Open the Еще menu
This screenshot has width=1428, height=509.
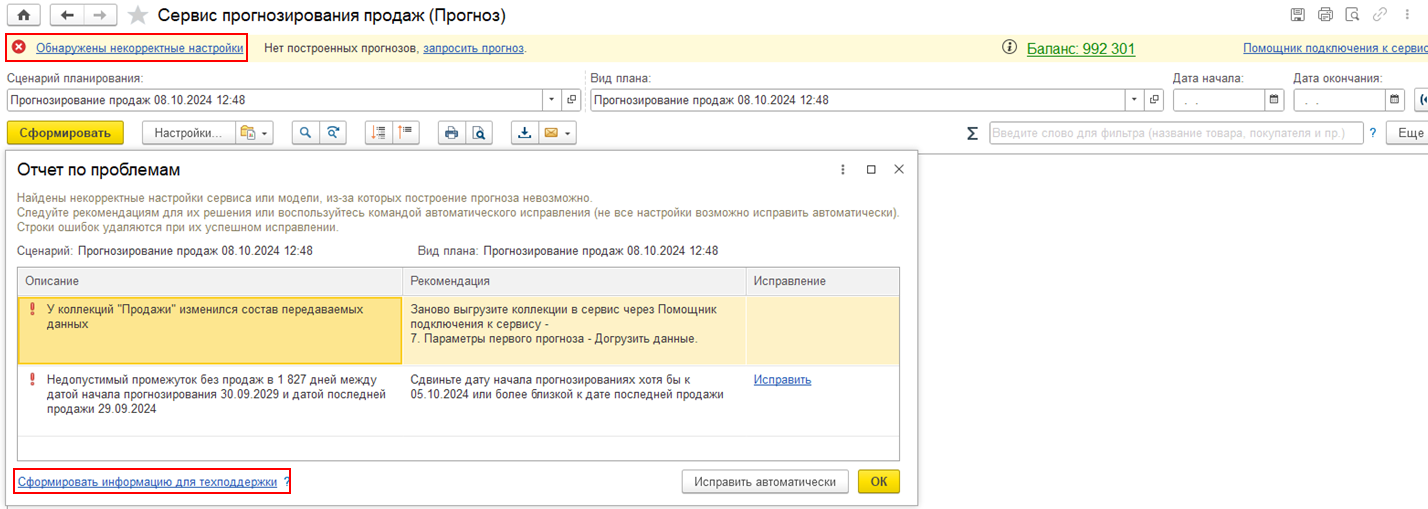pos(1407,133)
